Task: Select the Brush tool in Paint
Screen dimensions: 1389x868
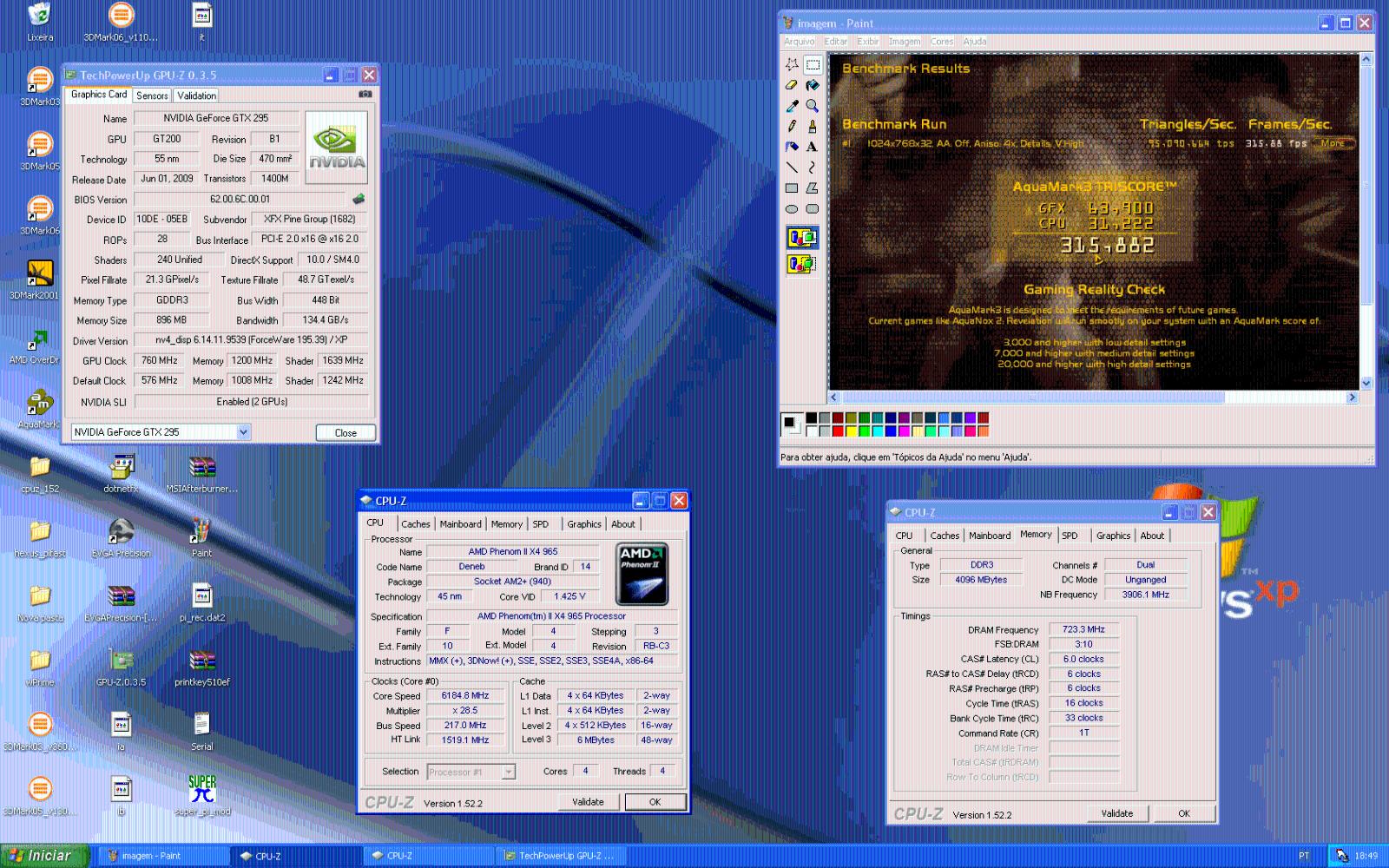Action: coord(813,127)
